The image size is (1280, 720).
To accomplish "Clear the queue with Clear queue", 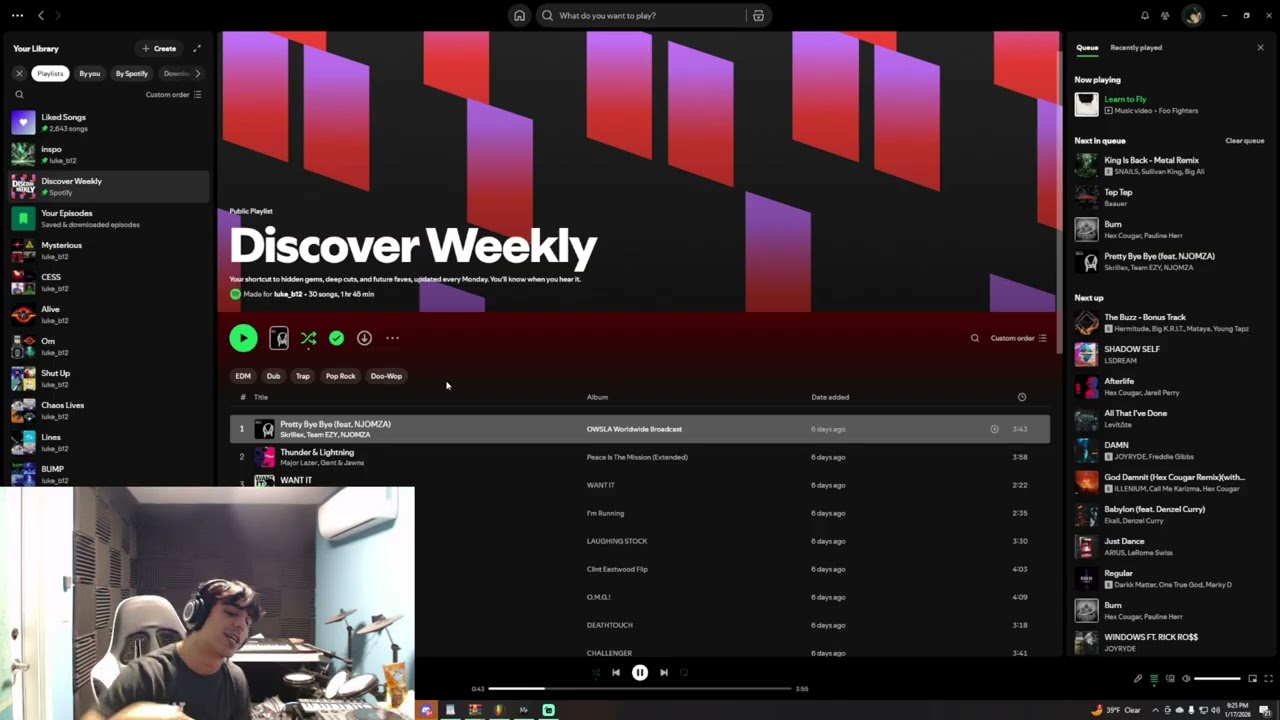I will tap(1245, 141).
